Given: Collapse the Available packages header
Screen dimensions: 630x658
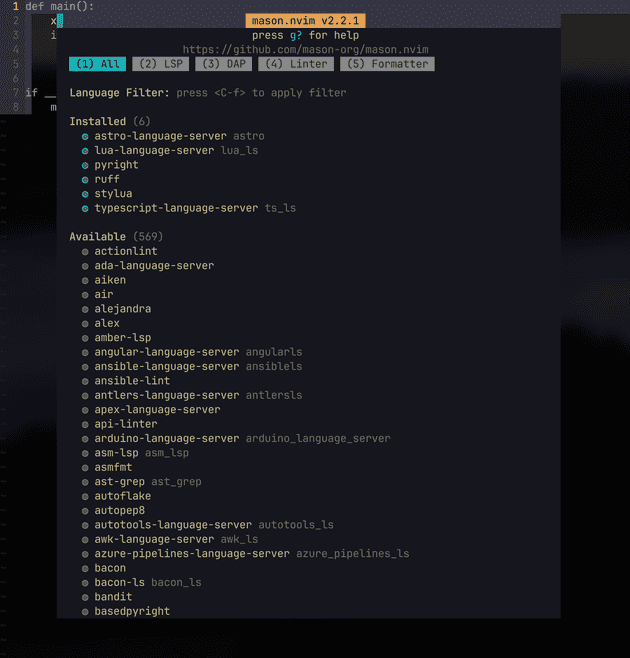Looking at the screenshot, I should point(100,237).
